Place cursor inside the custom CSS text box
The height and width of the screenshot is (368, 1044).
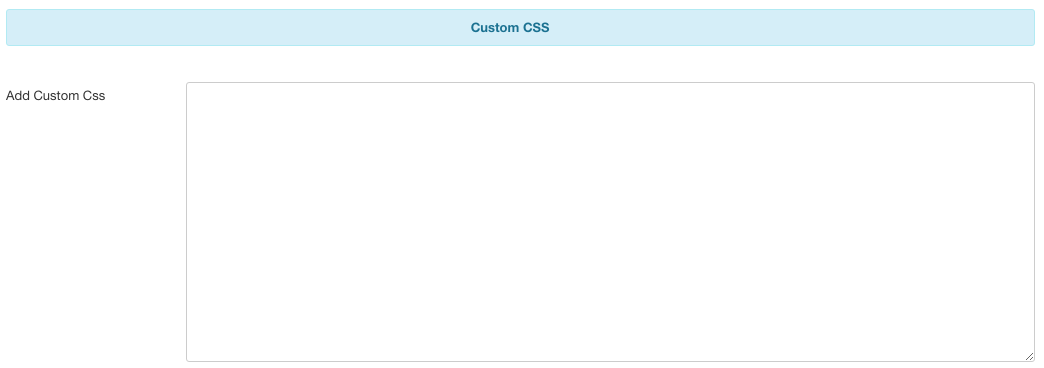(611, 222)
